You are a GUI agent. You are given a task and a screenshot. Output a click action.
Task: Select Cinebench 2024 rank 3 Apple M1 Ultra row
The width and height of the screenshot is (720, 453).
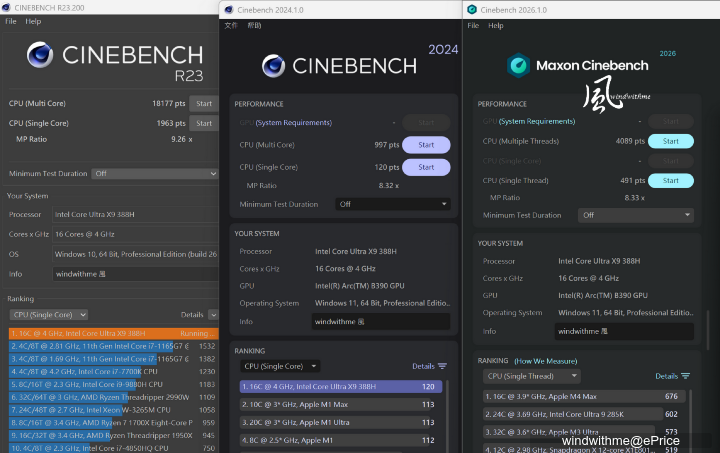pyautogui.click(x=341, y=423)
